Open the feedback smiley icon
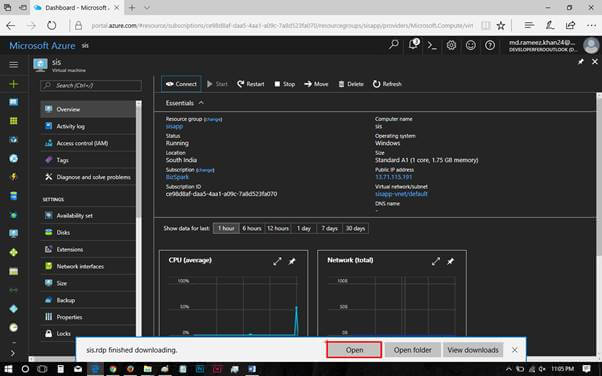This screenshot has width=602, height=376. tap(471, 45)
